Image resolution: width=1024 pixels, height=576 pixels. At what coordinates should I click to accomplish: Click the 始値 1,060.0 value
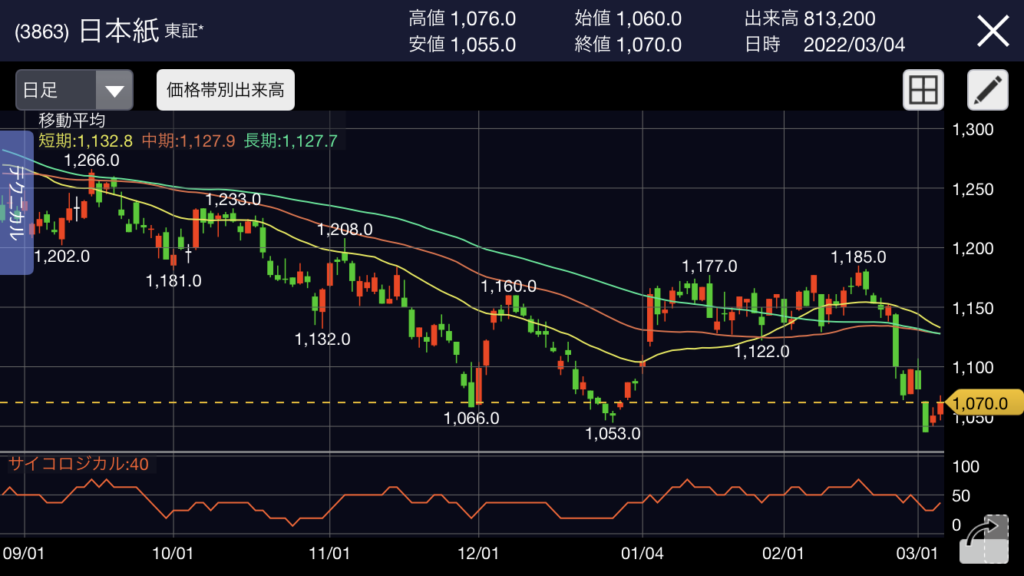pos(628,18)
